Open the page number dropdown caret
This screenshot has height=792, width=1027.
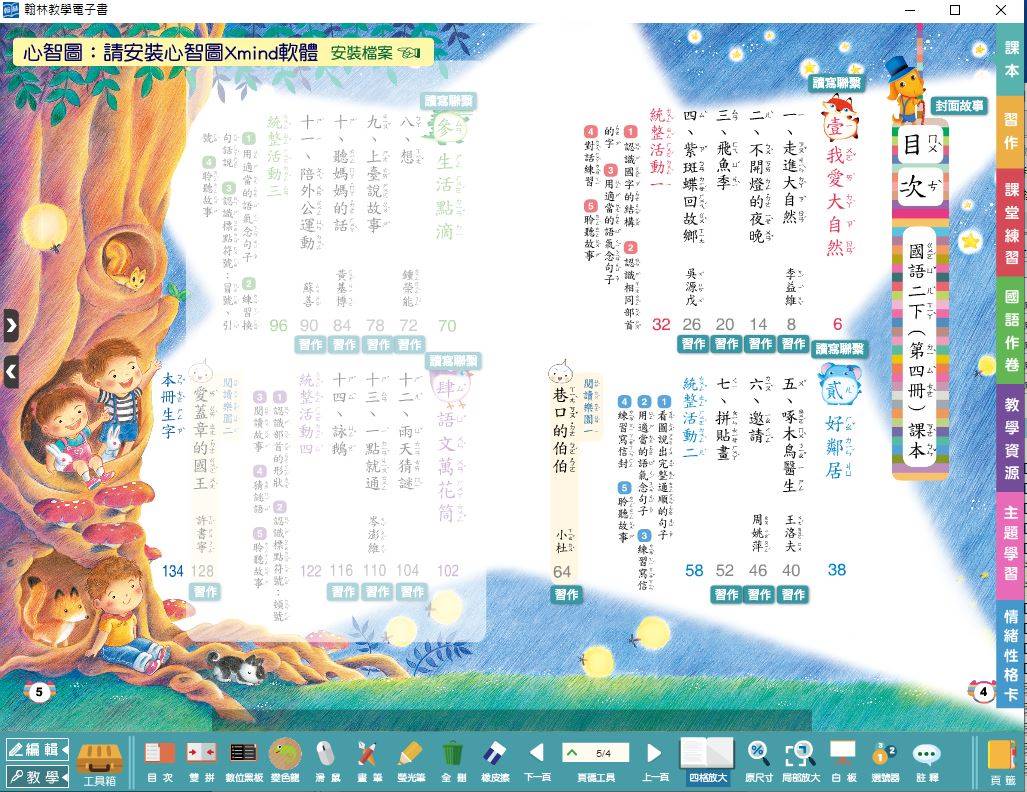point(572,753)
